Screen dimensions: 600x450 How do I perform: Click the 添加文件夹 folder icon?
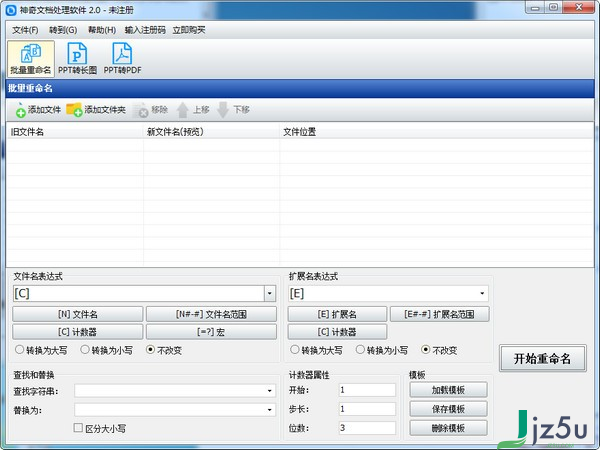pos(74,110)
